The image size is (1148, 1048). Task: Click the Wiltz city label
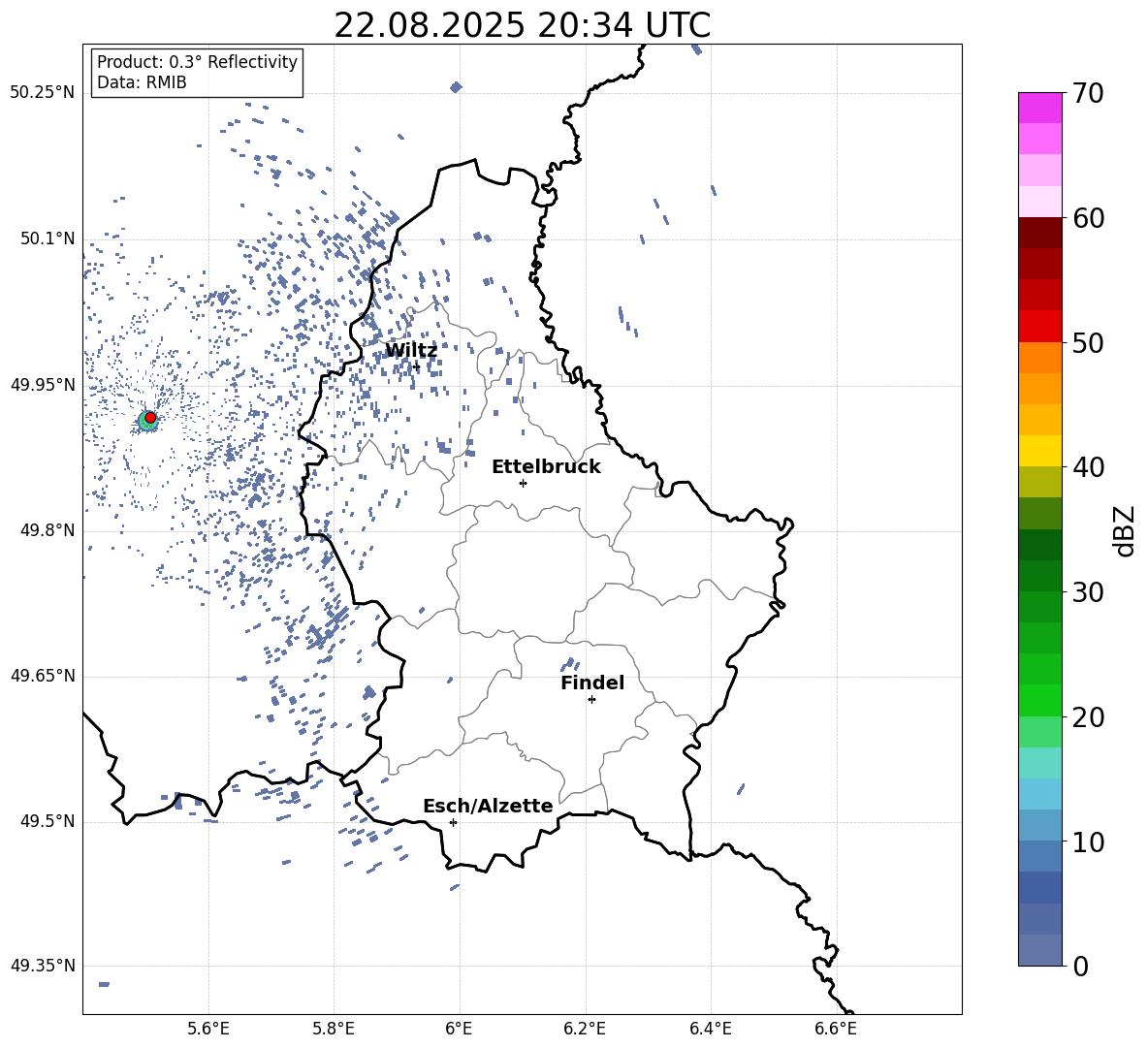coord(411,351)
